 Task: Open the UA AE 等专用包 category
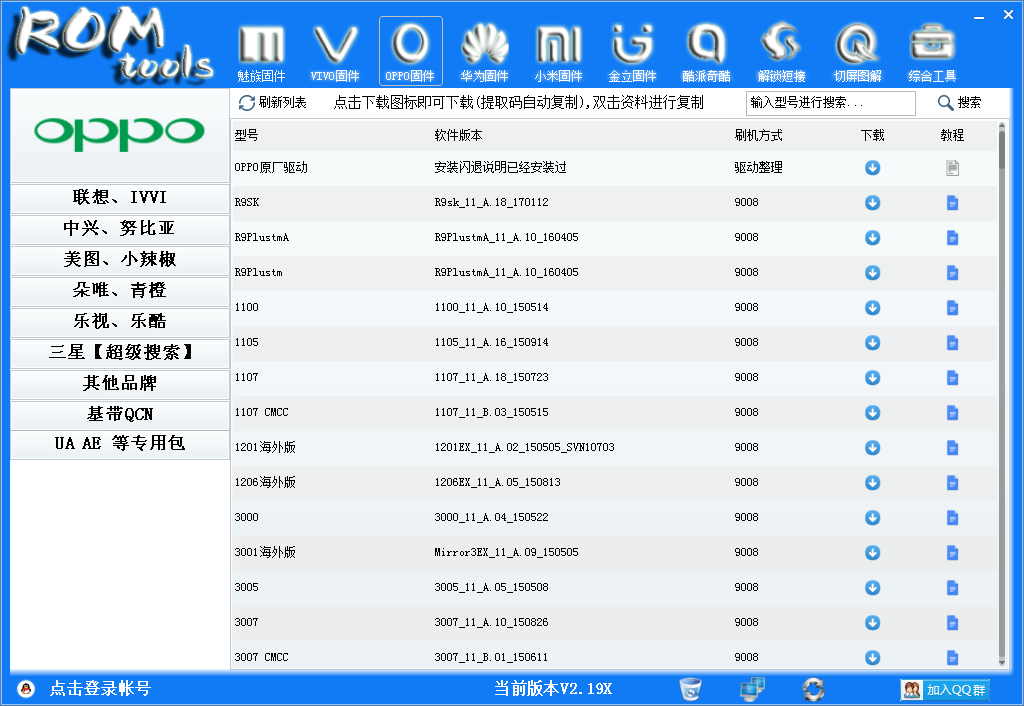pyautogui.click(x=120, y=443)
